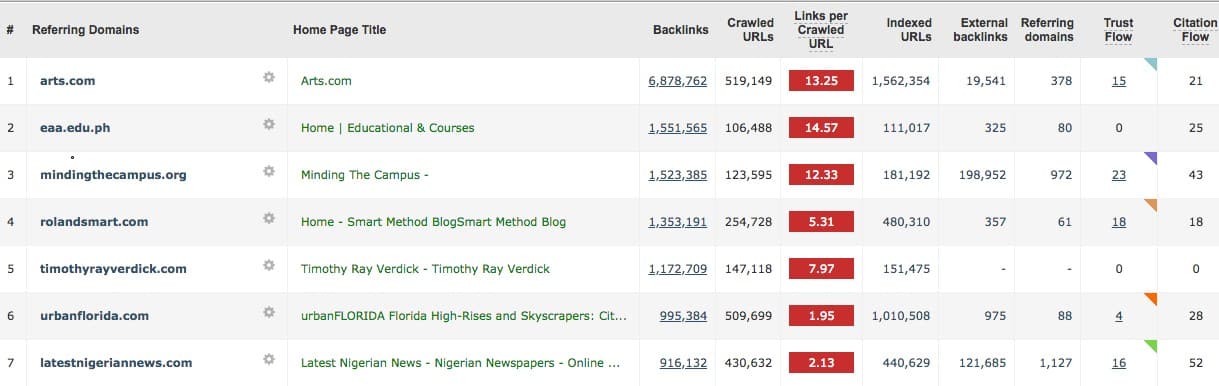Click Trust Flow value 18 for rolandsmart.com
Viewport: 1219px width, 386px height.
[1118, 222]
